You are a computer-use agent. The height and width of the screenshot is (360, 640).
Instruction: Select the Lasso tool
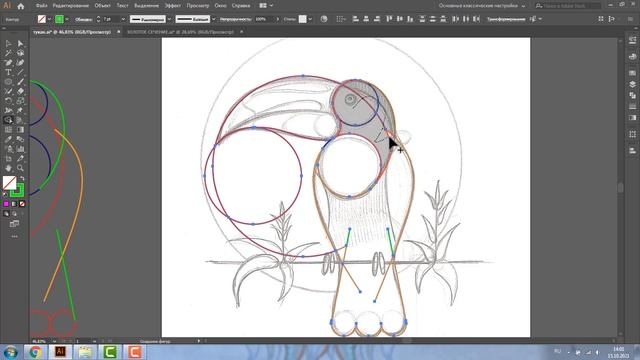point(20,53)
